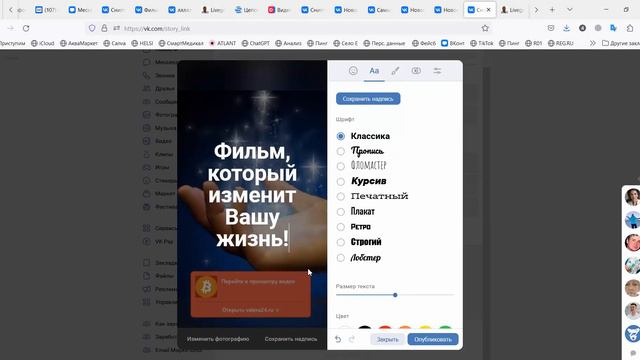This screenshot has width=640, height=360.
Task: Open the REG.RU bookmark
Action: click(x=561, y=43)
